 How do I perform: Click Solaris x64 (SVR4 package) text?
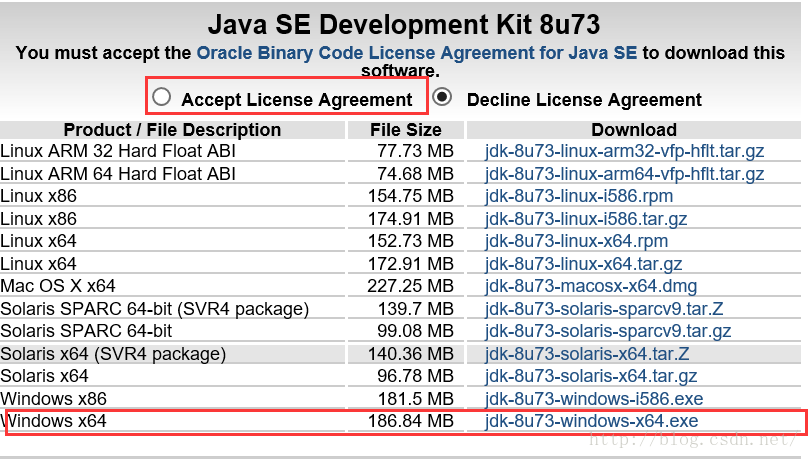pyautogui.click(x=113, y=354)
